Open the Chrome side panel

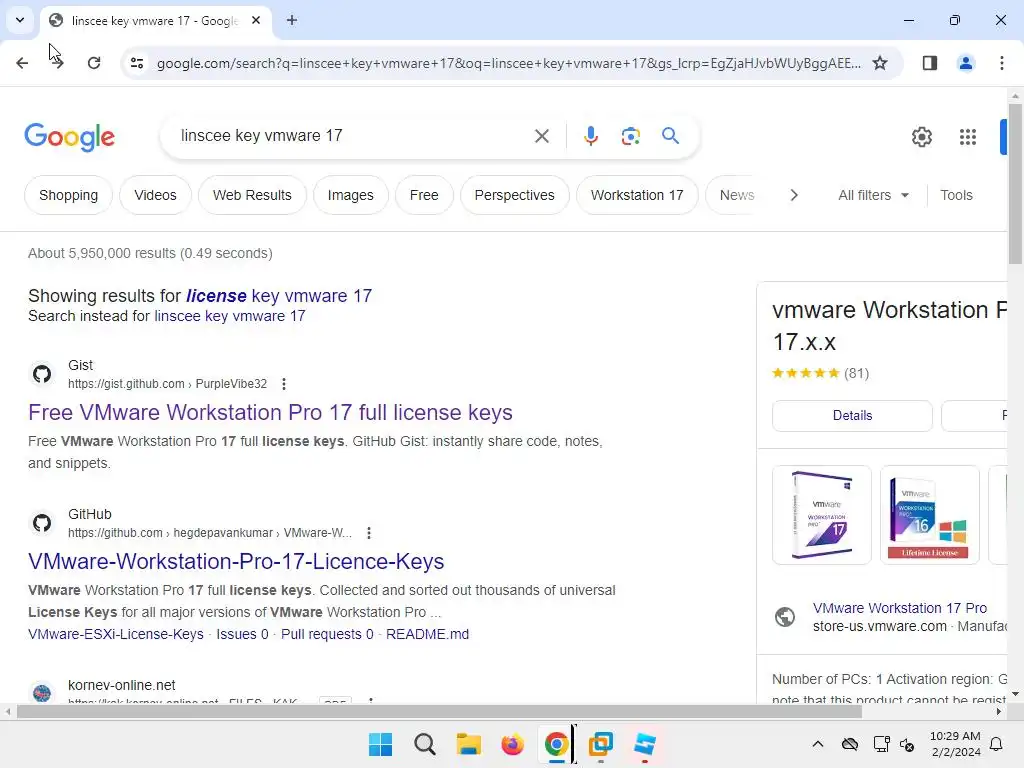pos(929,63)
